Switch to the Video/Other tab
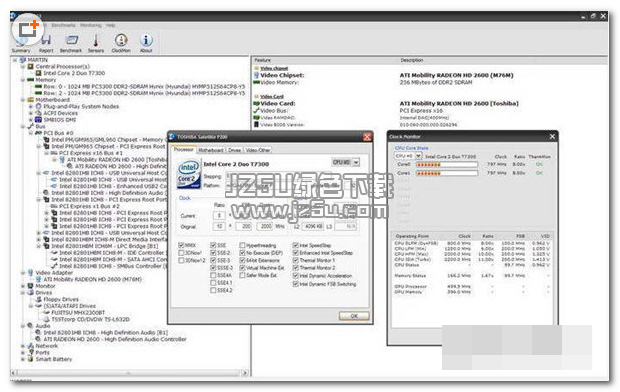 (x=258, y=150)
